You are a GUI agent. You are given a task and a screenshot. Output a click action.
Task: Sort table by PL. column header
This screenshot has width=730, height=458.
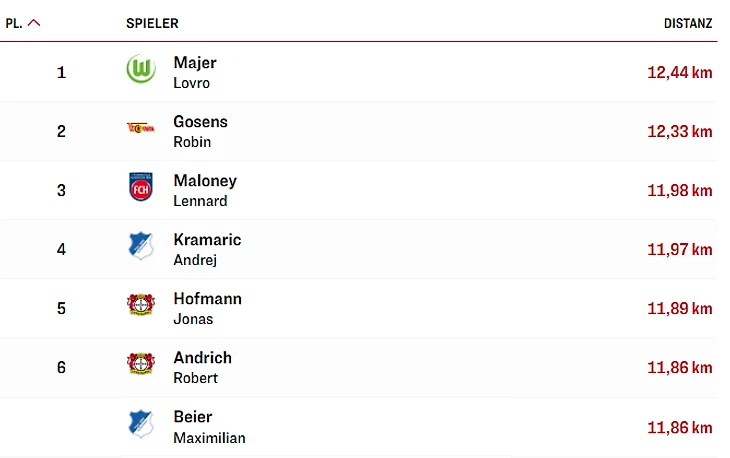pos(14,23)
